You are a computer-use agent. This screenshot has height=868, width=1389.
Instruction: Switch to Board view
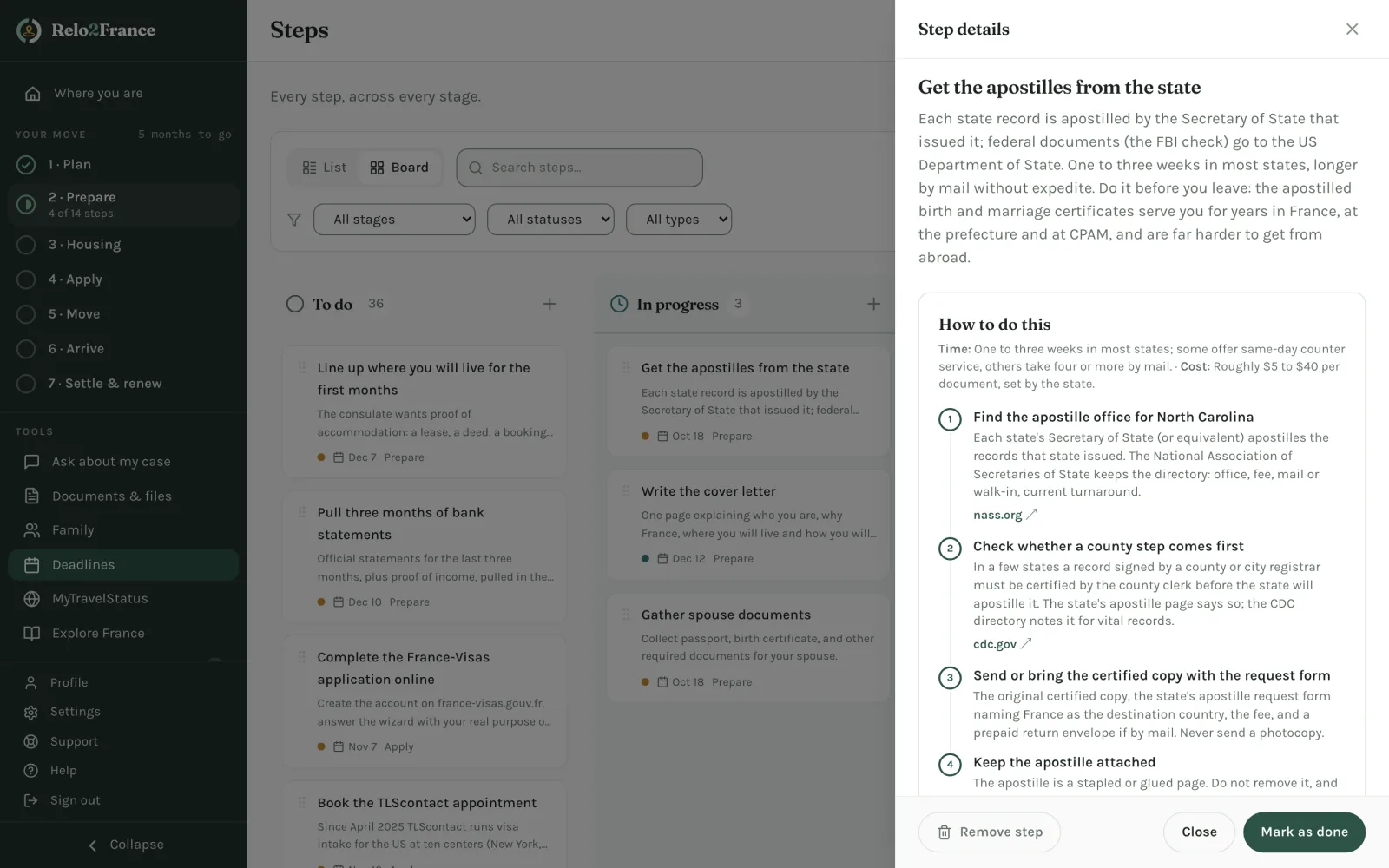(x=399, y=168)
